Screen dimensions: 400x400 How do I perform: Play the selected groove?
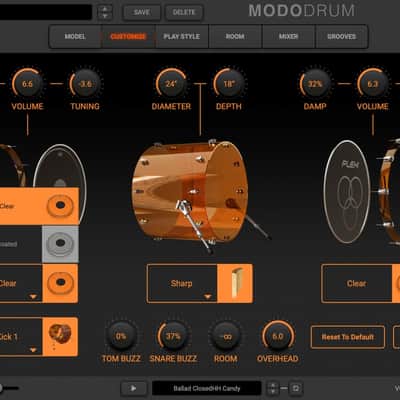pos(133,388)
